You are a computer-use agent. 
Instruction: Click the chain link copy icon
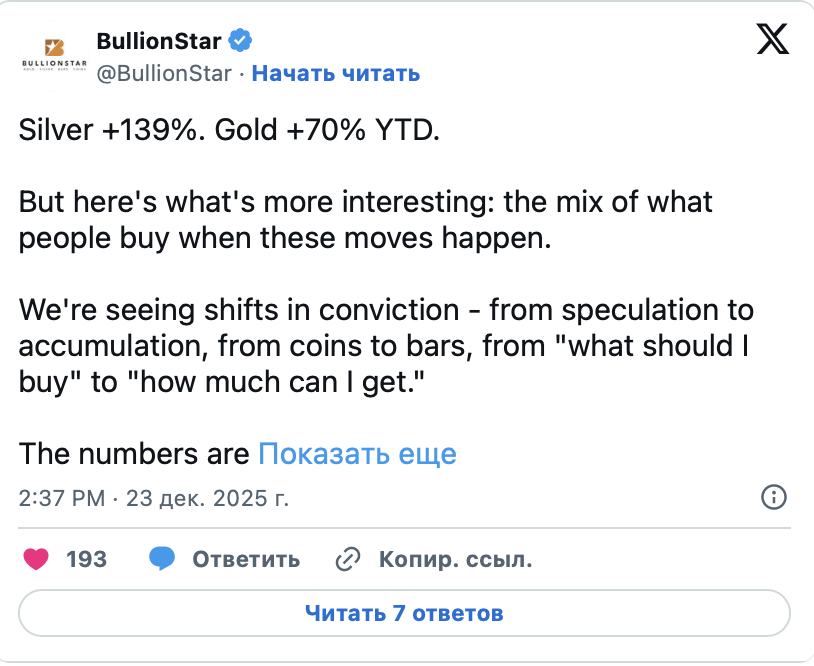[x=347, y=559]
